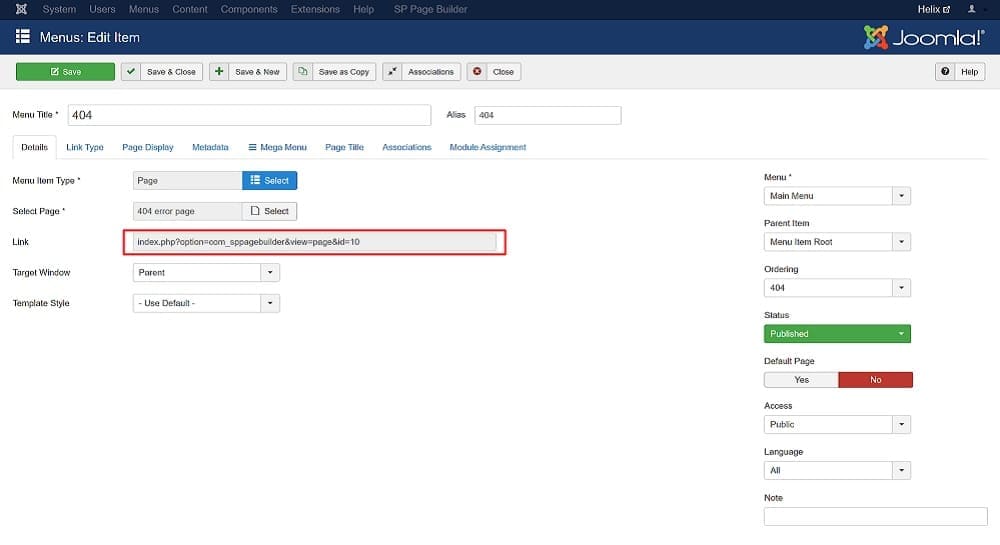Viewport: 1000px width, 545px height.
Task: Click the Helix link in top bar
Action: click(934, 9)
